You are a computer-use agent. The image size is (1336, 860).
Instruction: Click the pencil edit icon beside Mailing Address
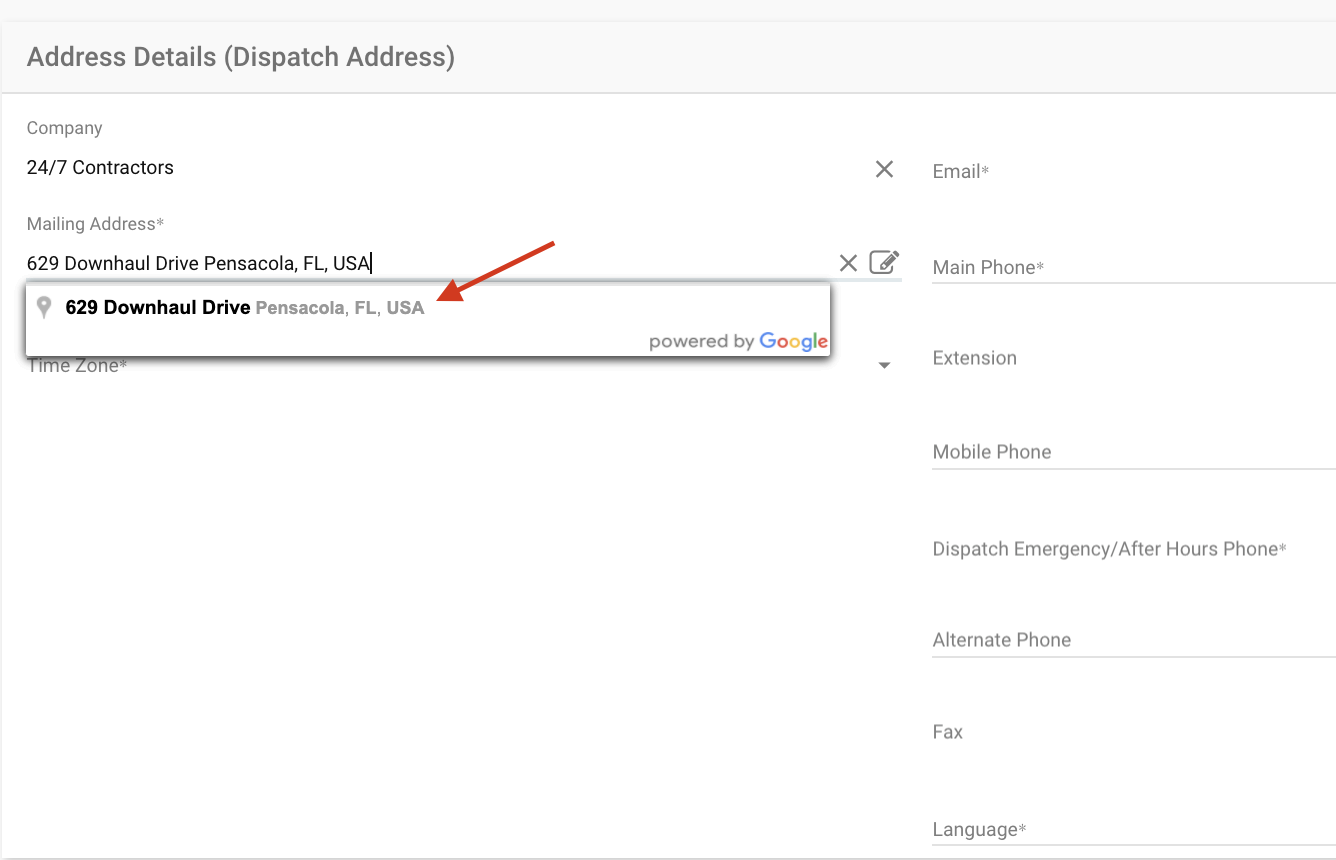[884, 262]
